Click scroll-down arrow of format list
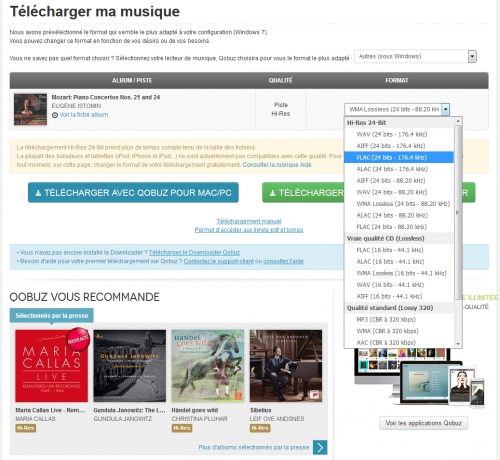 458,344
